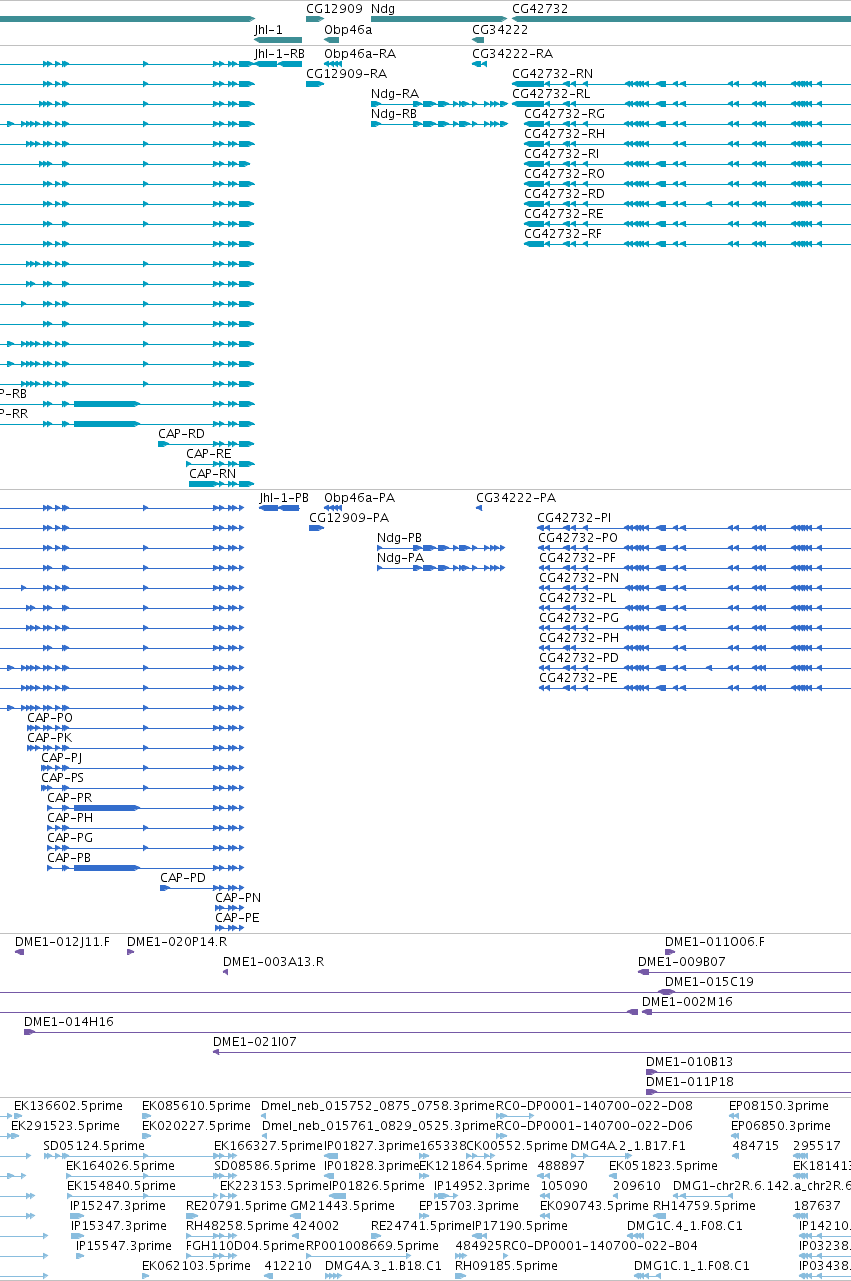Select transcript label CG42732-RE

pyautogui.click(x=564, y=213)
